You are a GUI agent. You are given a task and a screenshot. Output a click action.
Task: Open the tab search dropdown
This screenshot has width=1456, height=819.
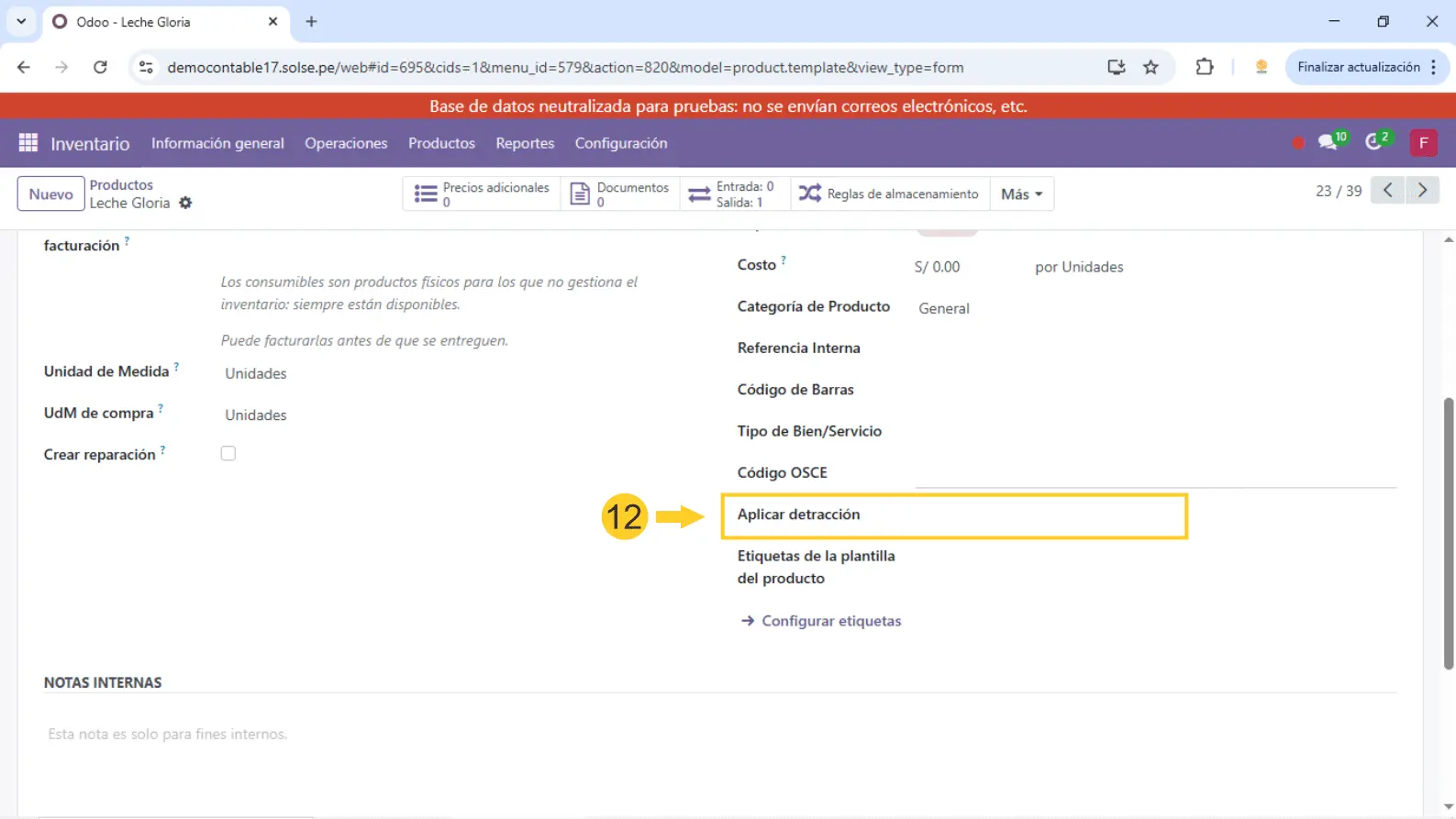[21, 21]
